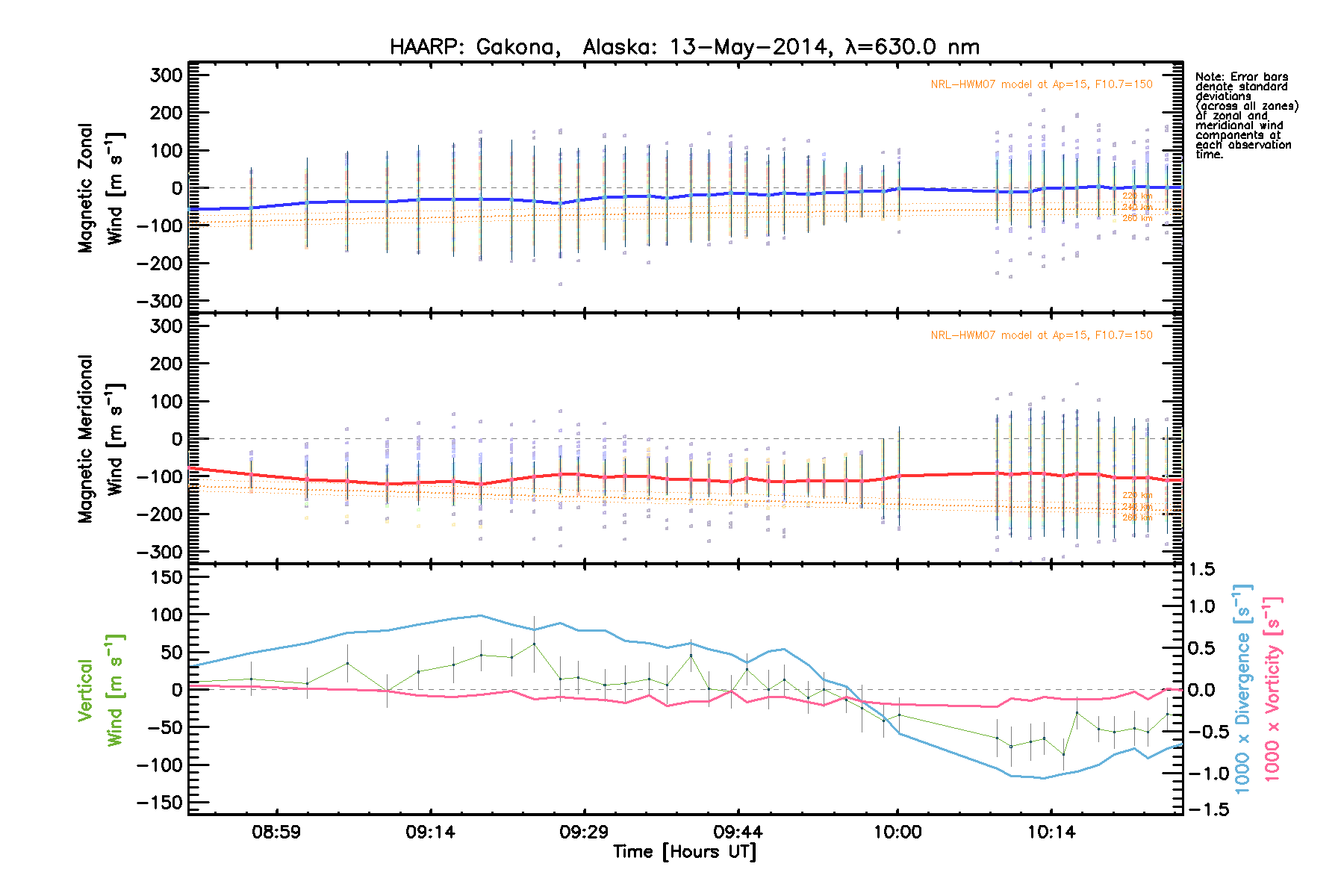Click the 1.5 tick on the right axis
The width and height of the screenshot is (1344, 896).
point(1201,570)
